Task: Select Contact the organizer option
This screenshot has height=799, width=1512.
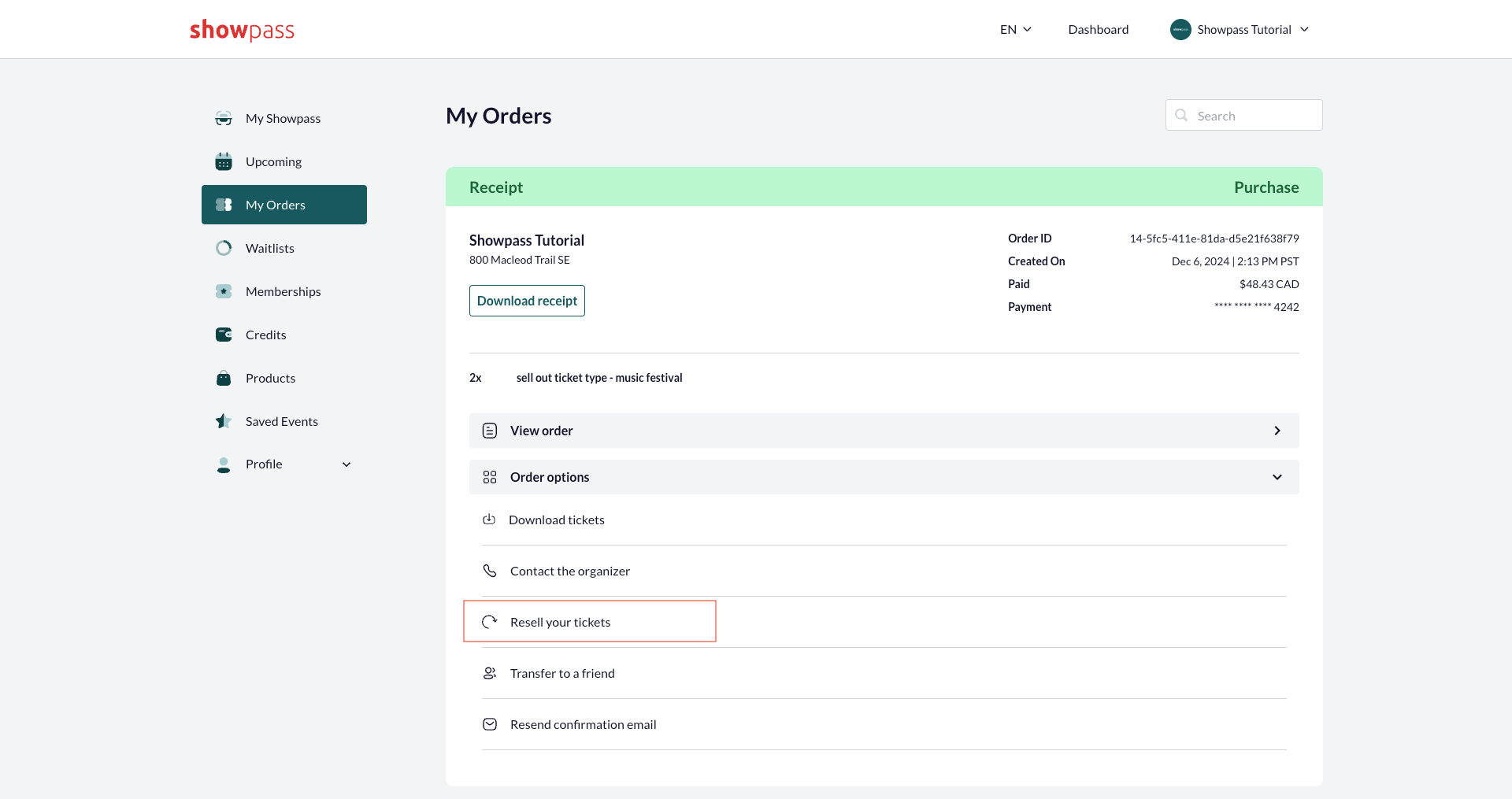Action: 884,571
